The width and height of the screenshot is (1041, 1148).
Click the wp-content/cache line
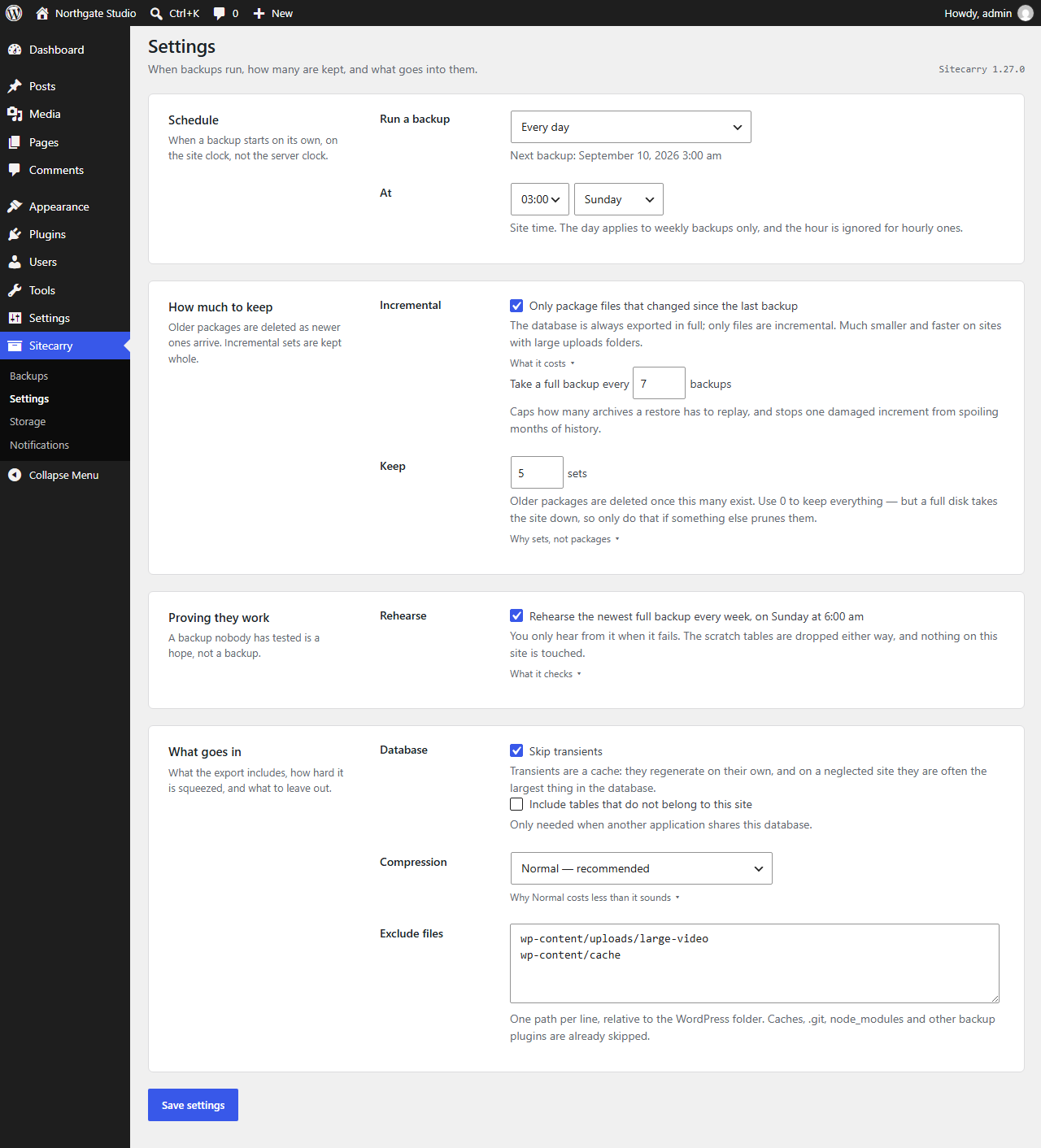tap(570, 955)
